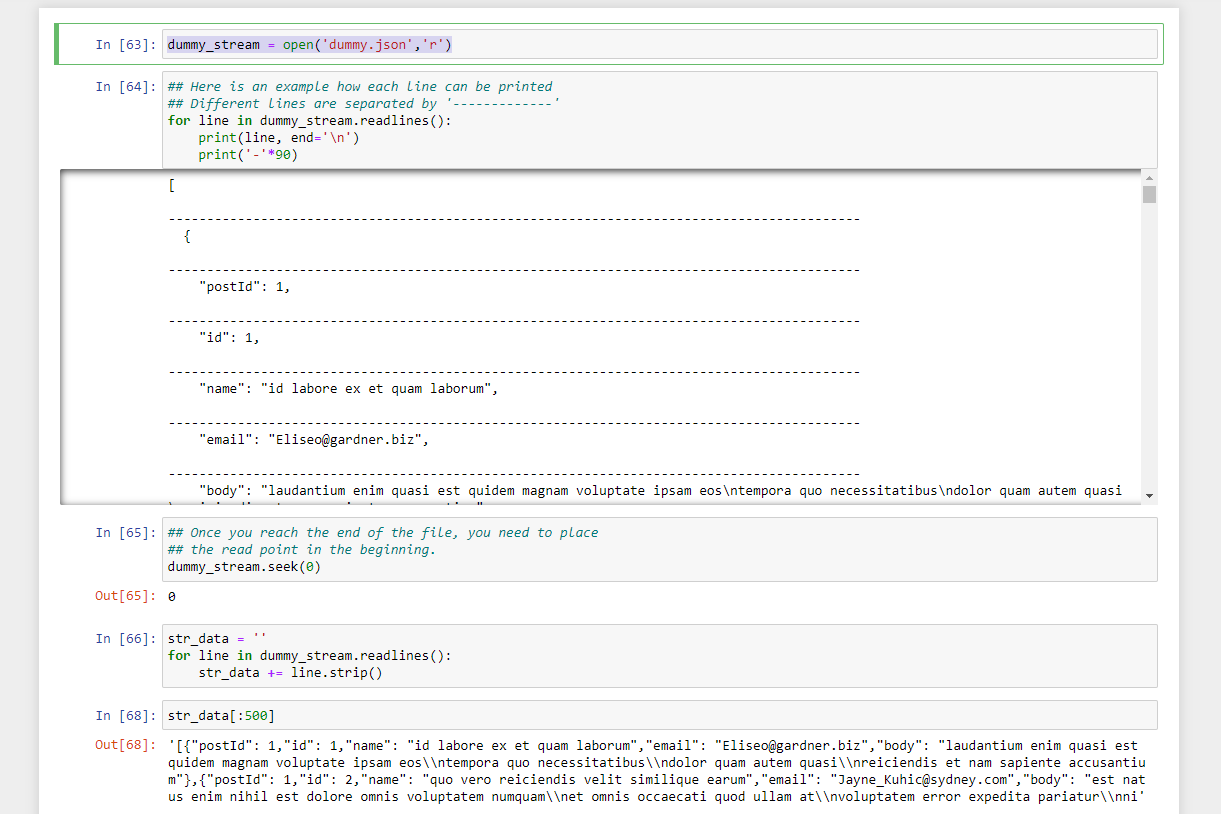The height and width of the screenshot is (814, 1221).
Task: Click the Out[68] string output text
Action: [657, 771]
